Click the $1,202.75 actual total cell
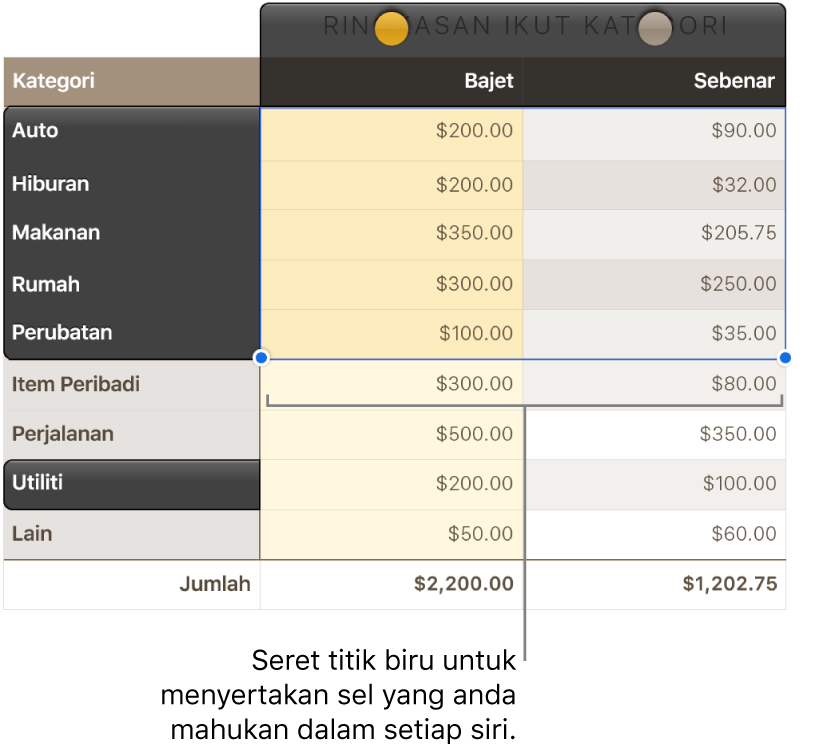 coord(654,584)
